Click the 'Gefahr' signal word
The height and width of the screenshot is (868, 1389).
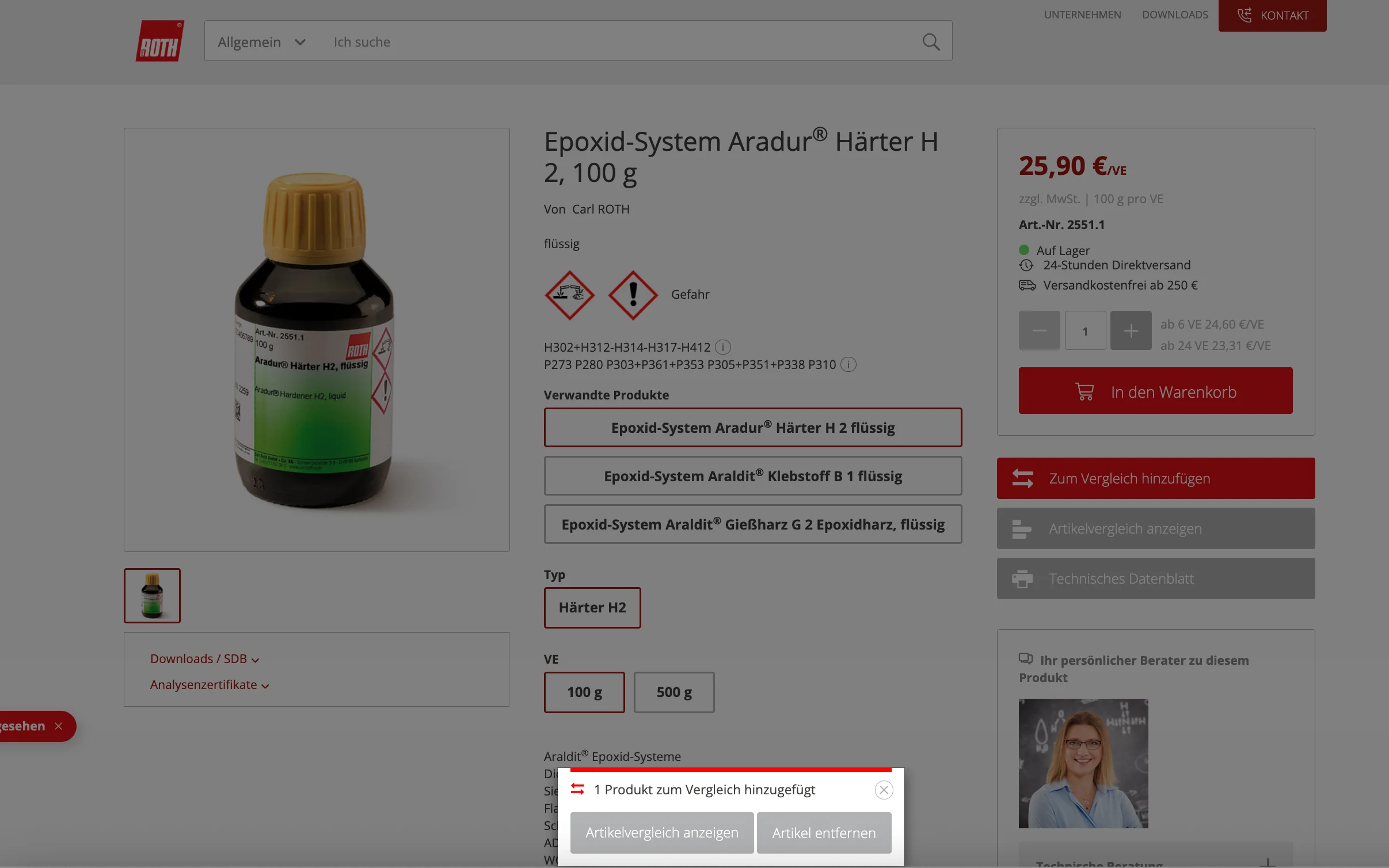click(x=690, y=295)
